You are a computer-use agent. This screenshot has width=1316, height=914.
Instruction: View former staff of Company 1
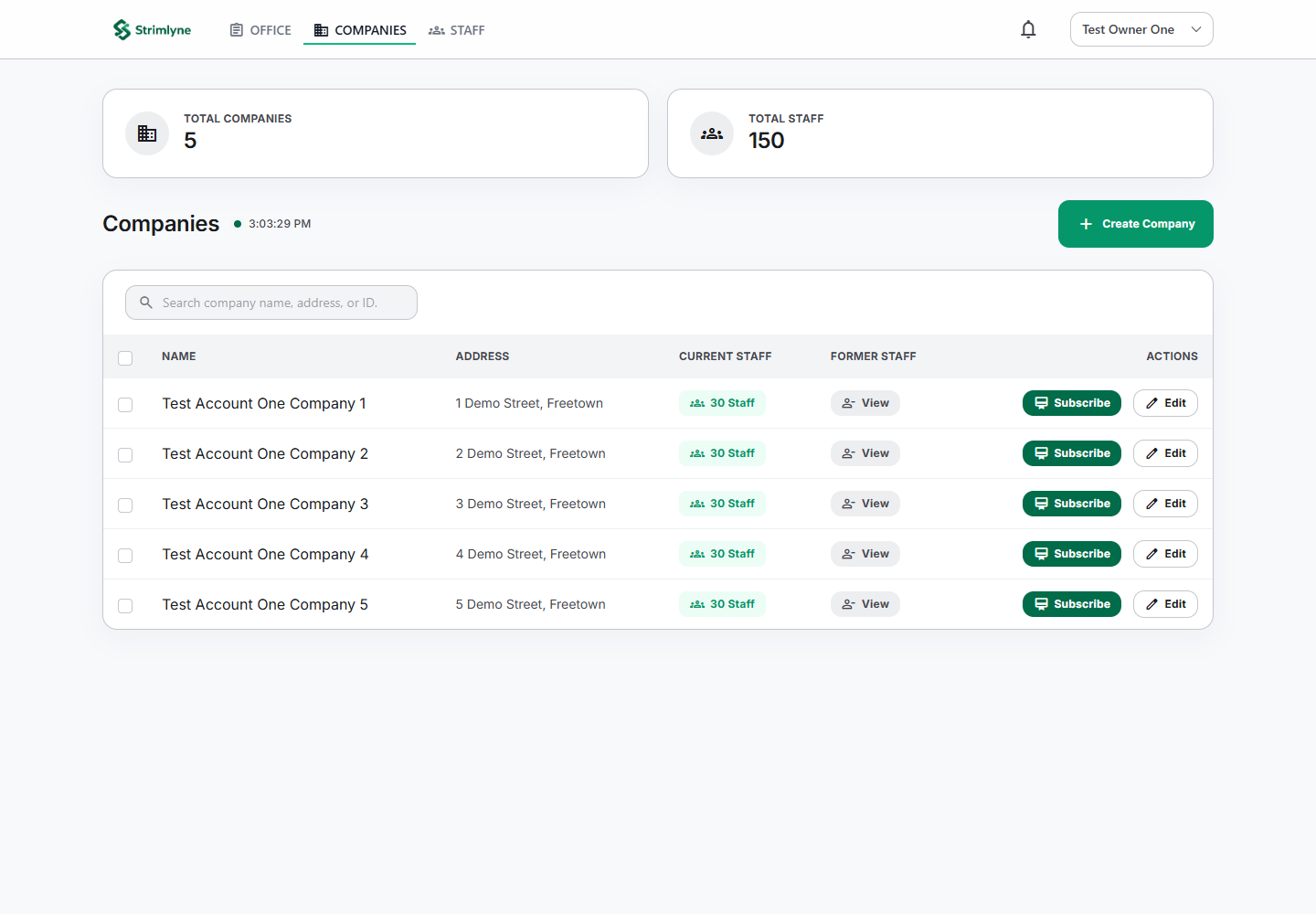(865, 403)
